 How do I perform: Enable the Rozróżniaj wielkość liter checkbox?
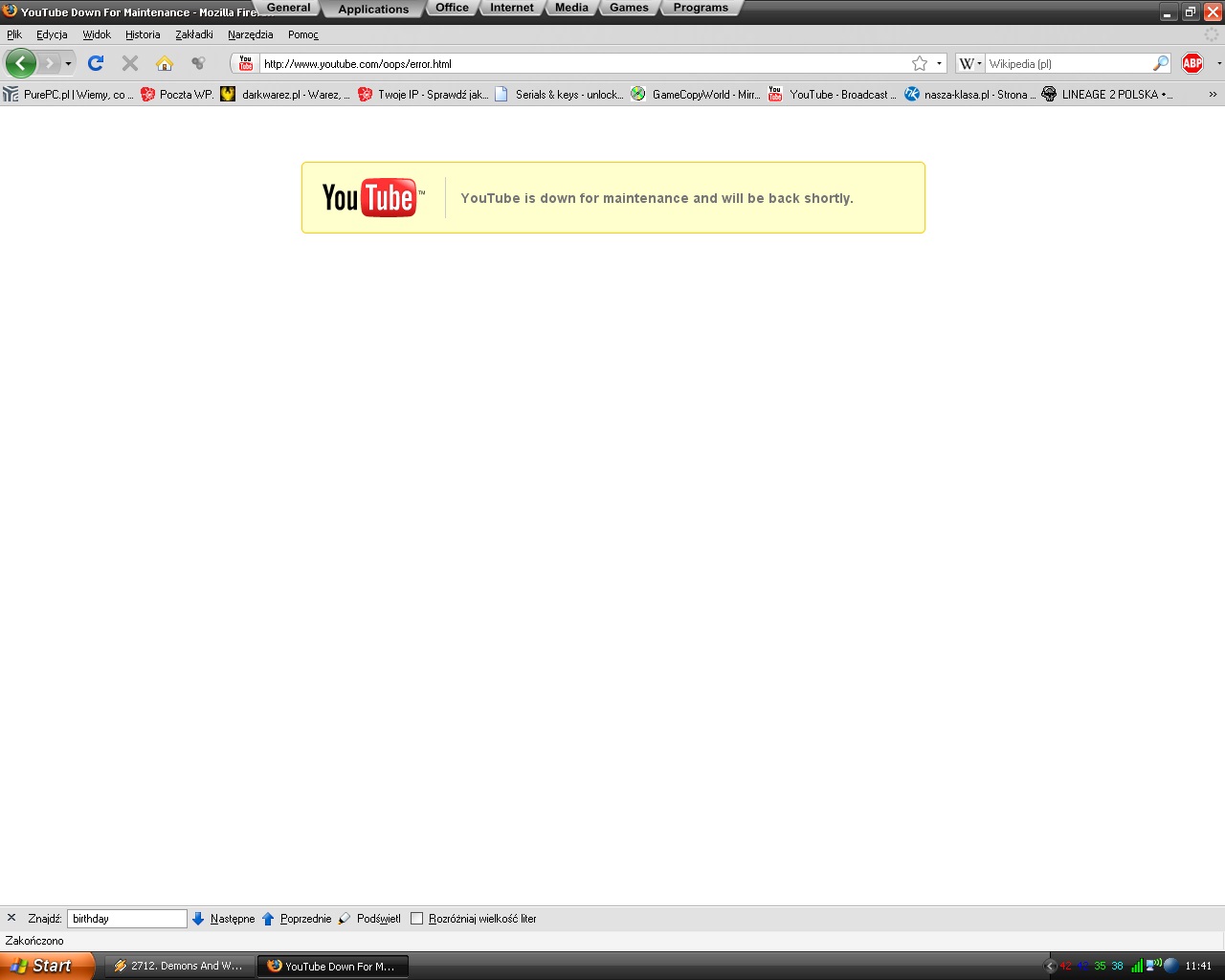416,919
